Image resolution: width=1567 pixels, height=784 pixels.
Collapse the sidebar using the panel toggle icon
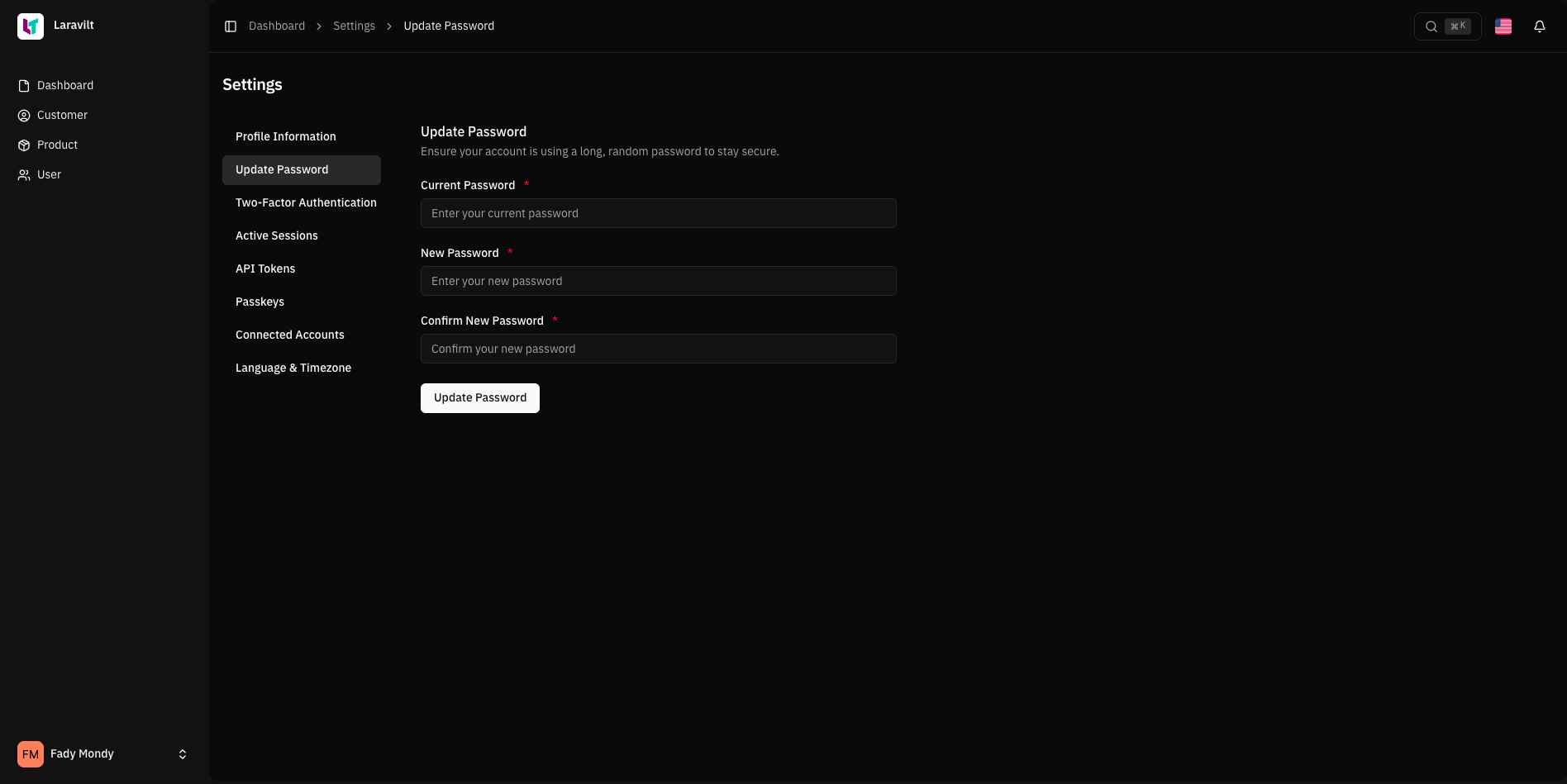pos(231,26)
